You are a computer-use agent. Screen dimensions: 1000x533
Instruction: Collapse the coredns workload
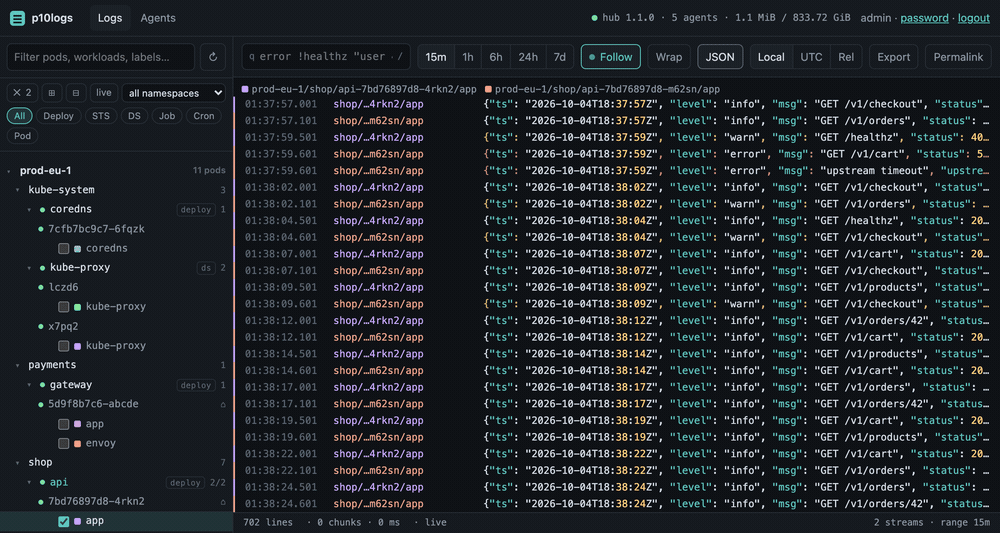tap(29, 209)
